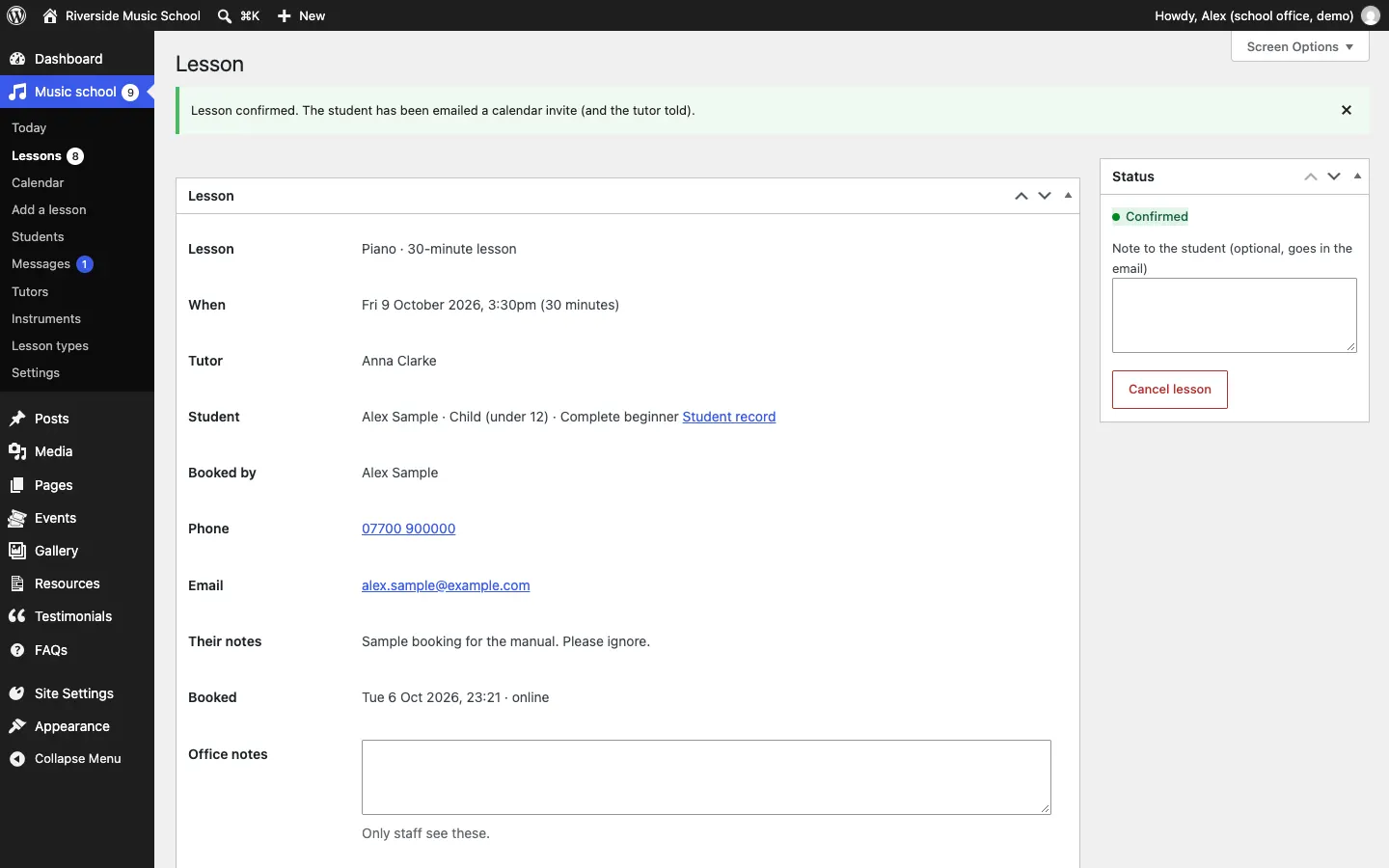Image resolution: width=1389 pixels, height=868 pixels.
Task: Open the user avatar in admin bar
Action: tap(1371, 15)
